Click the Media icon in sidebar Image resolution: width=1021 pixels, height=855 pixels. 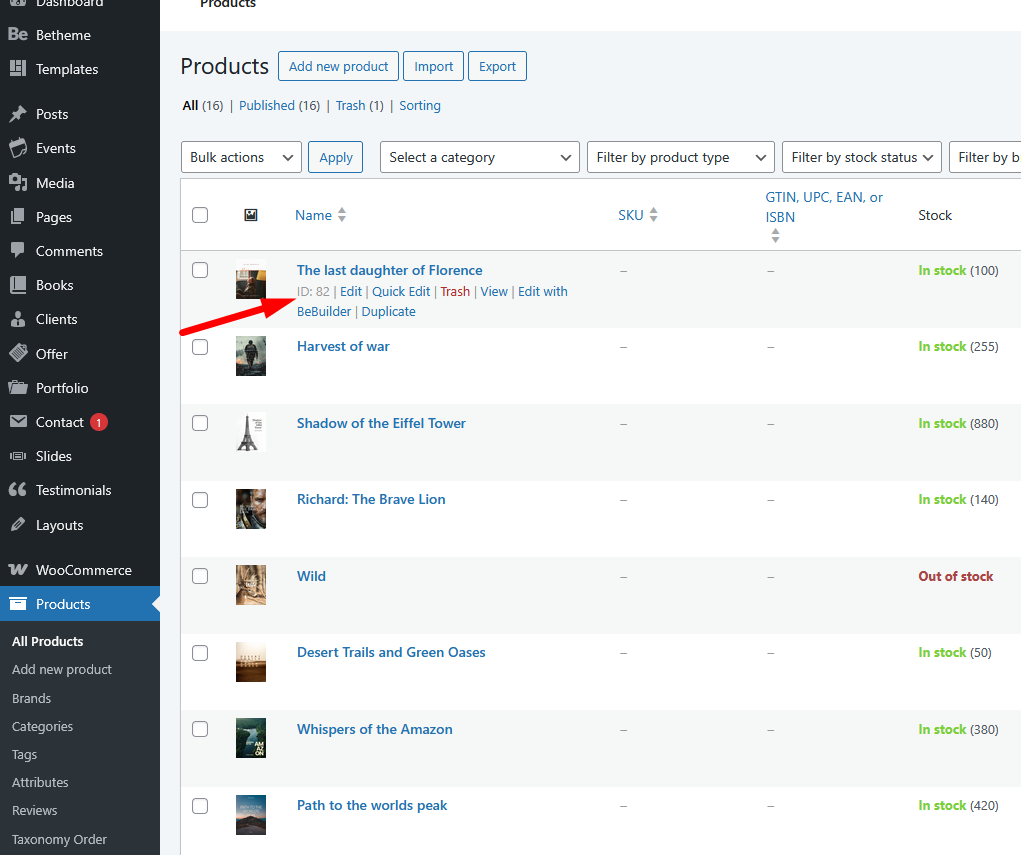18,183
